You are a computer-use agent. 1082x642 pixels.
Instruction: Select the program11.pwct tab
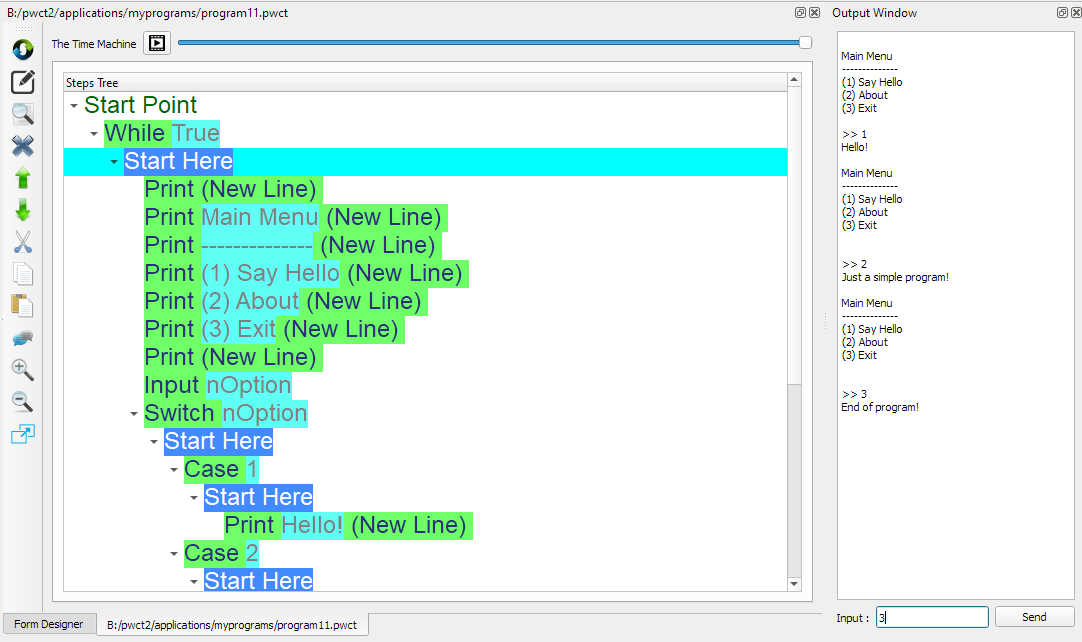coord(232,623)
